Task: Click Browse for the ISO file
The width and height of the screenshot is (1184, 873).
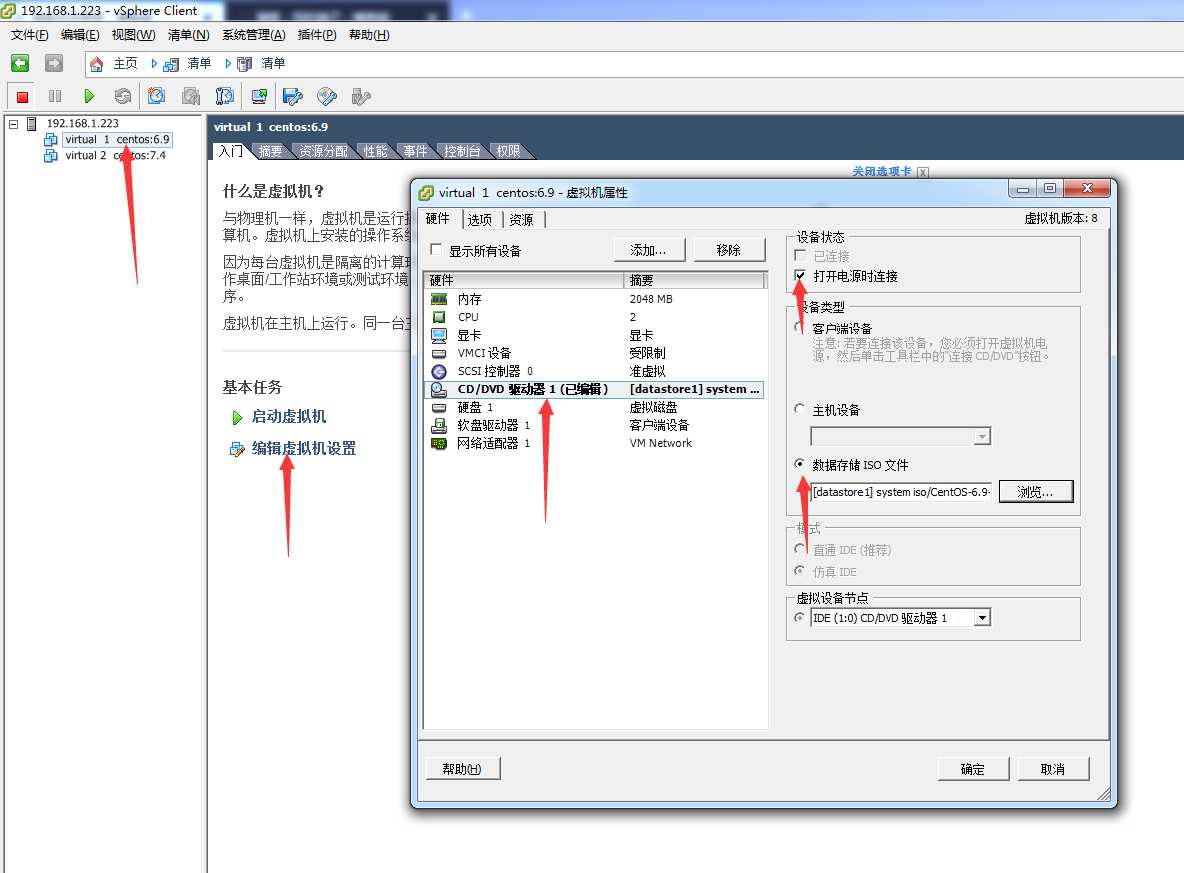Action: click(x=1035, y=492)
